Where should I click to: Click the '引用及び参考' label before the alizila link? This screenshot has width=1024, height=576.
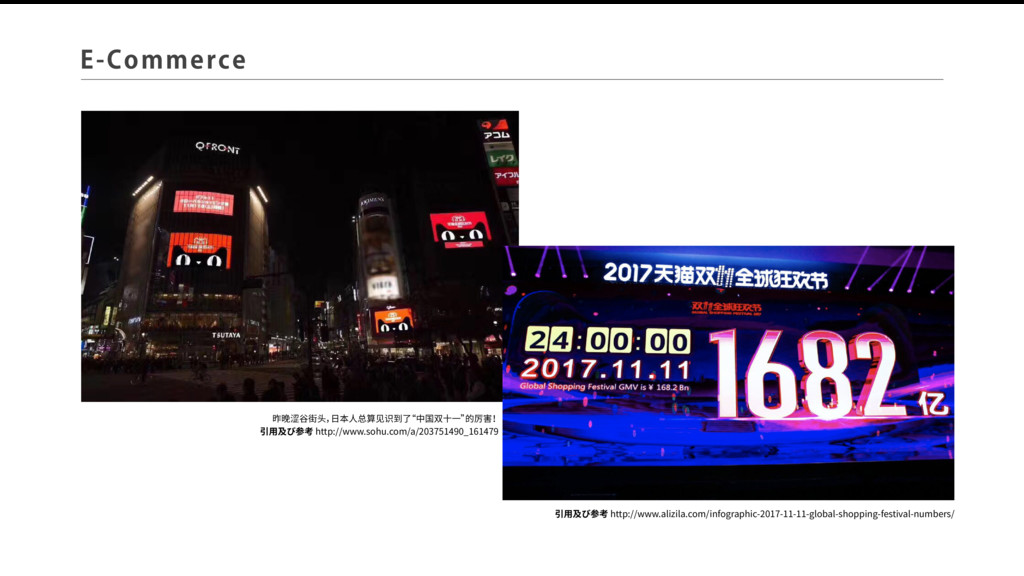(x=581, y=514)
